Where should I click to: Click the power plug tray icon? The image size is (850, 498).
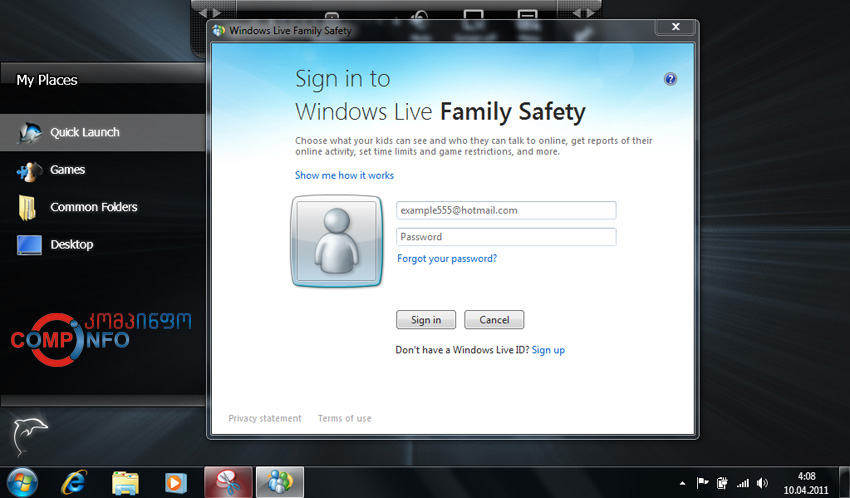coord(722,483)
